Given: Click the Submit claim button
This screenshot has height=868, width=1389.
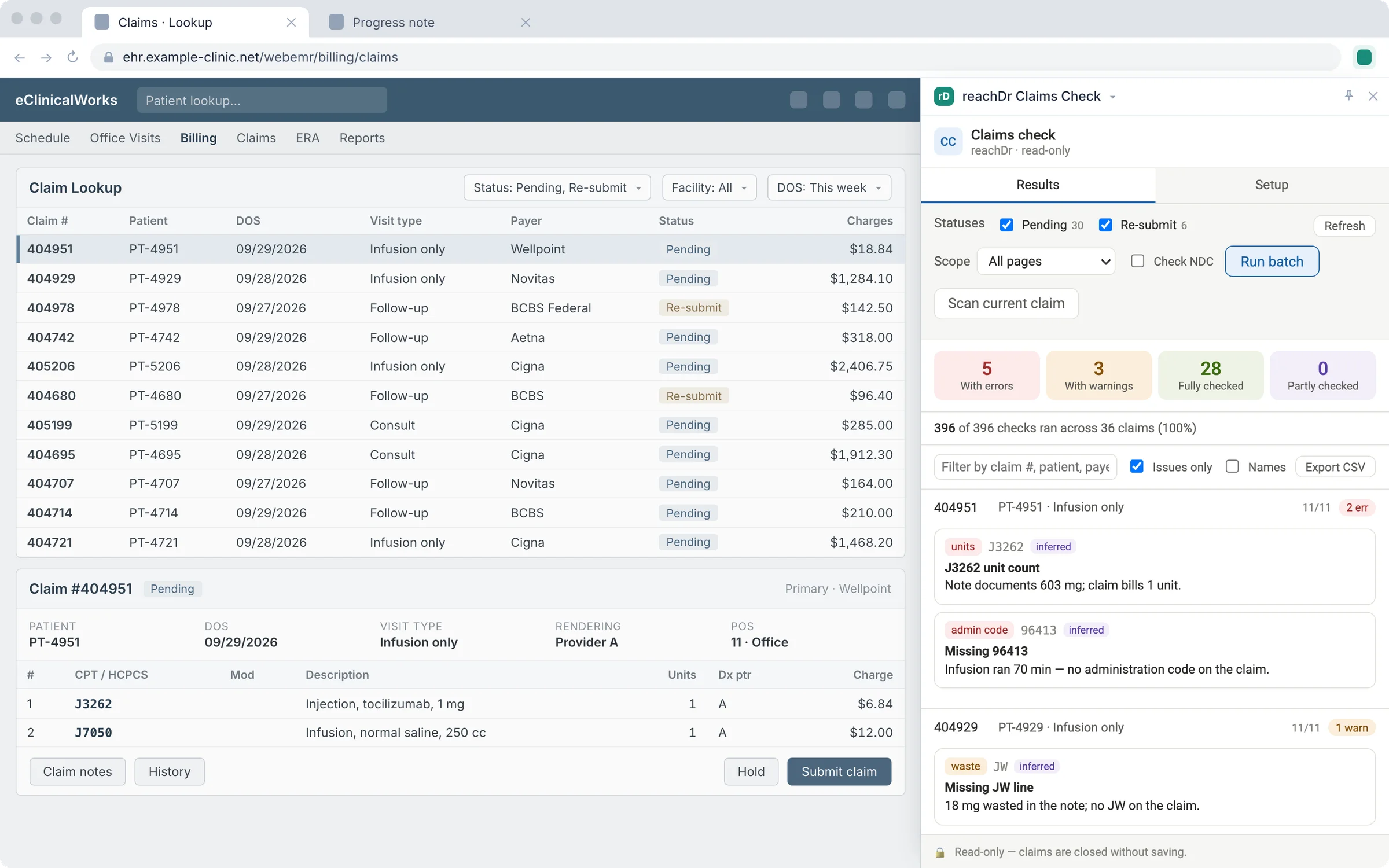Looking at the screenshot, I should click(x=839, y=771).
